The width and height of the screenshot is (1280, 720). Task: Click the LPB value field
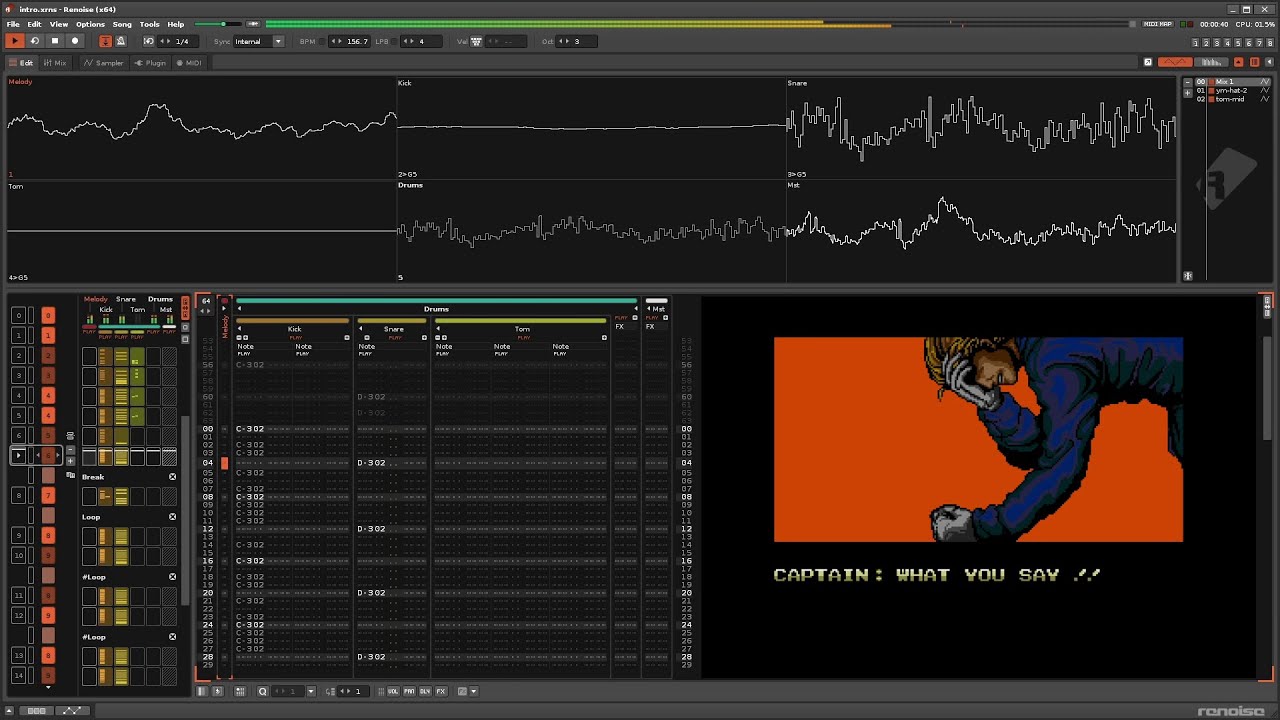tap(423, 41)
